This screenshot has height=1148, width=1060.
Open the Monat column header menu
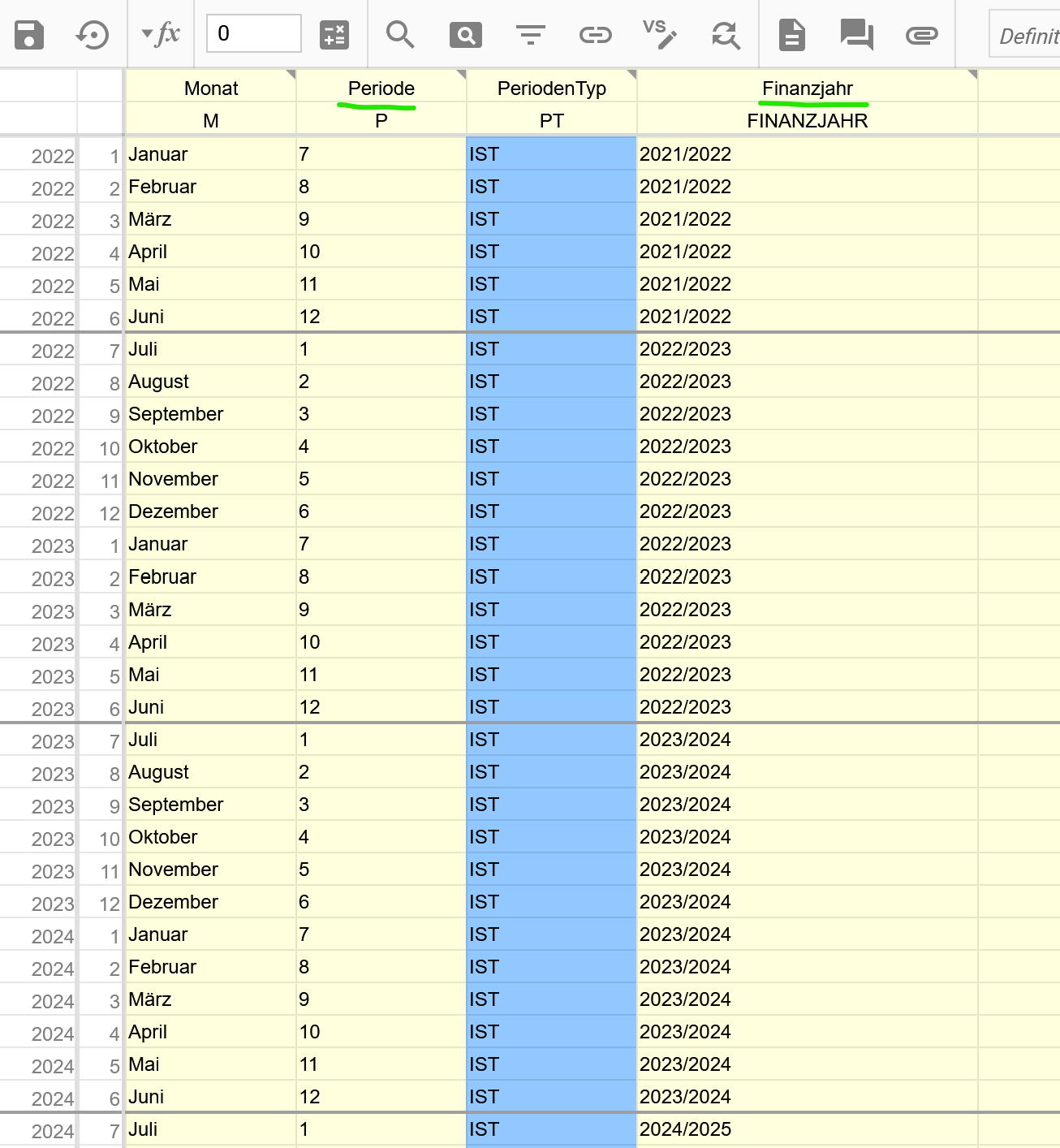[289, 76]
